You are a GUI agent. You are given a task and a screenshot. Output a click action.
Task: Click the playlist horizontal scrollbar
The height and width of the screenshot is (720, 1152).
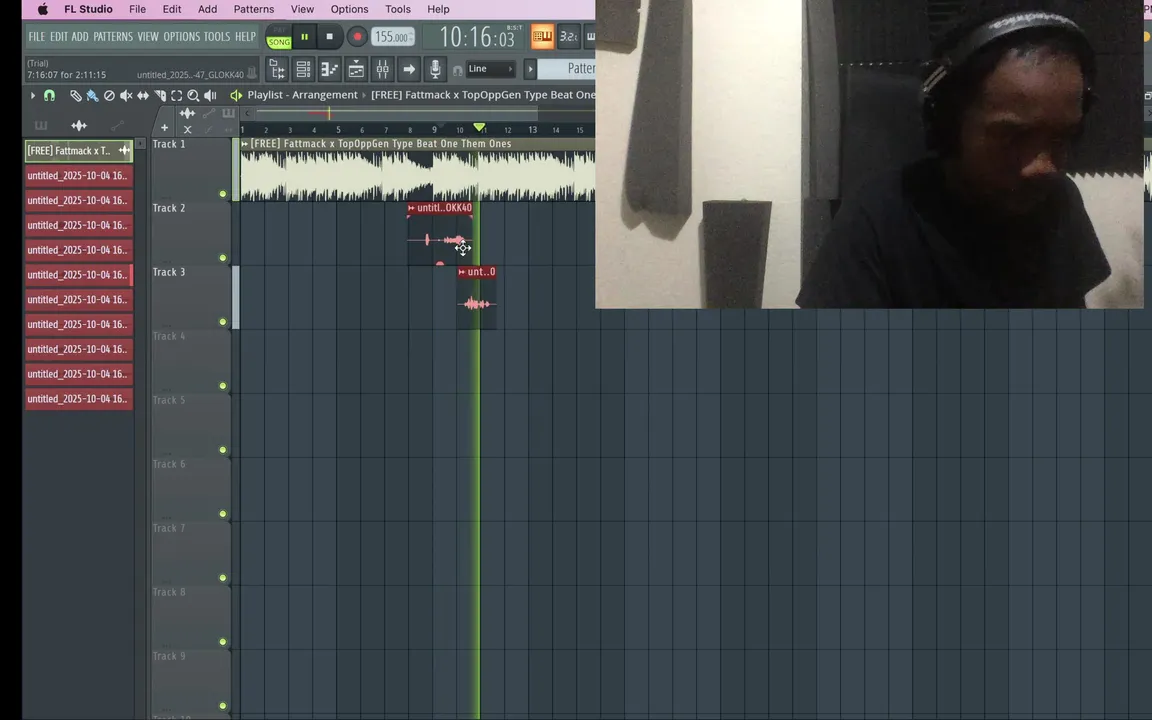tap(397, 113)
